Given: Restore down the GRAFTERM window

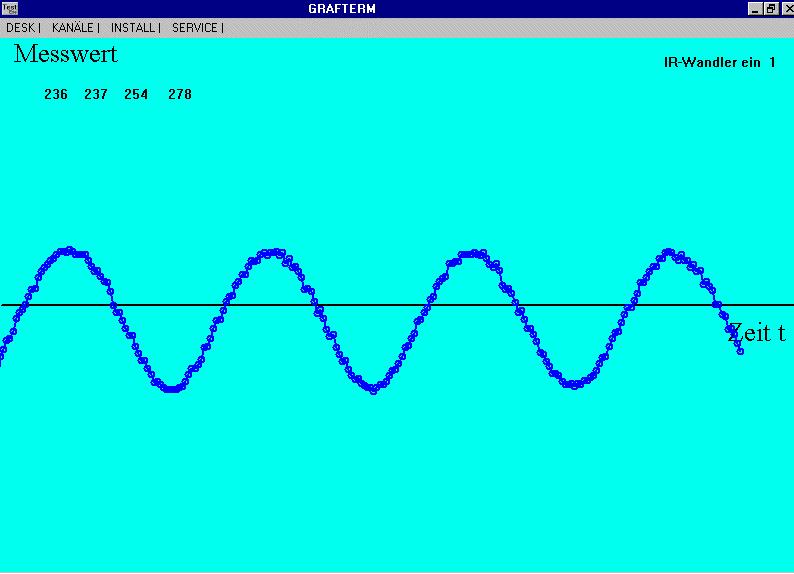Looking at the screenshot, I should [x=770, y=8].
